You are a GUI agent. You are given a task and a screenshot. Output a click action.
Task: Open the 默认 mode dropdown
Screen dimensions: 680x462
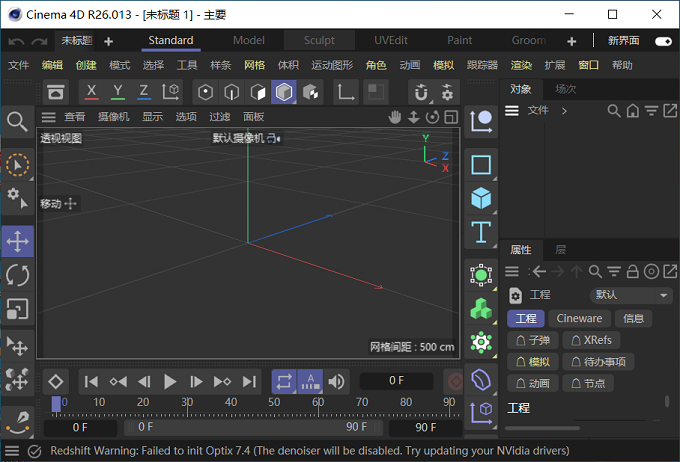coord(631,295)
